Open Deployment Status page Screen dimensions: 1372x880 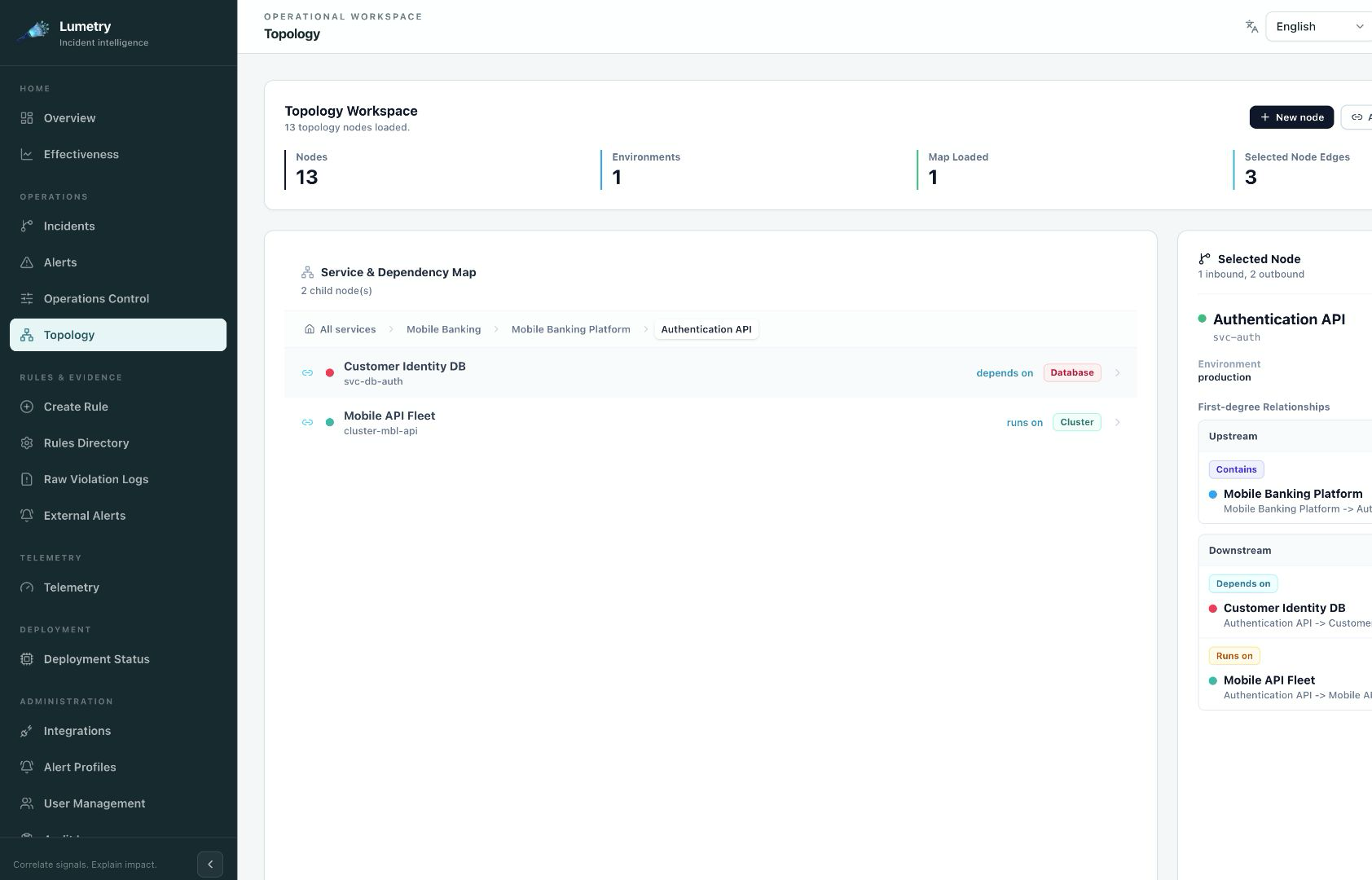[118, 659]
